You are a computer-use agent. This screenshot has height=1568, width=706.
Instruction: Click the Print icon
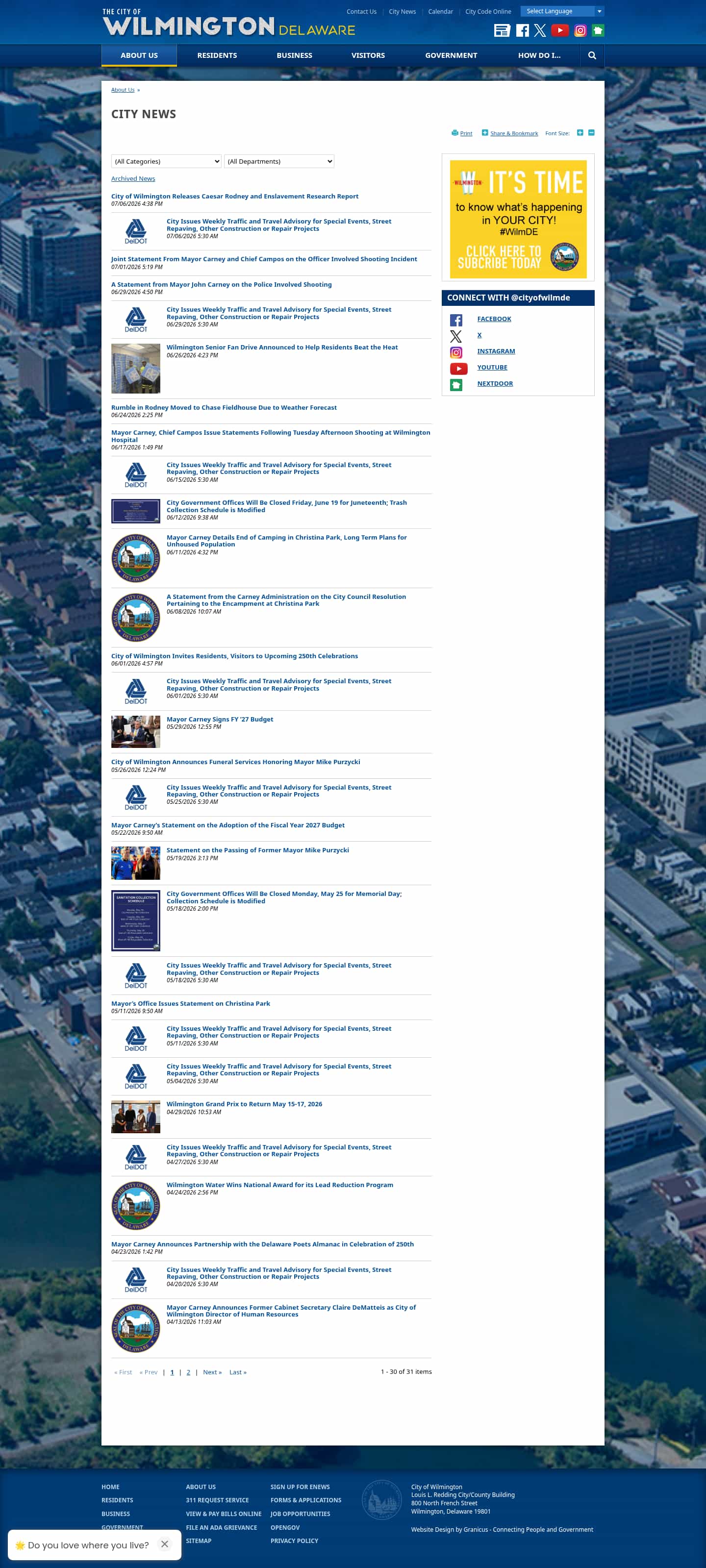pyautogui.click(x=454, y=133)
